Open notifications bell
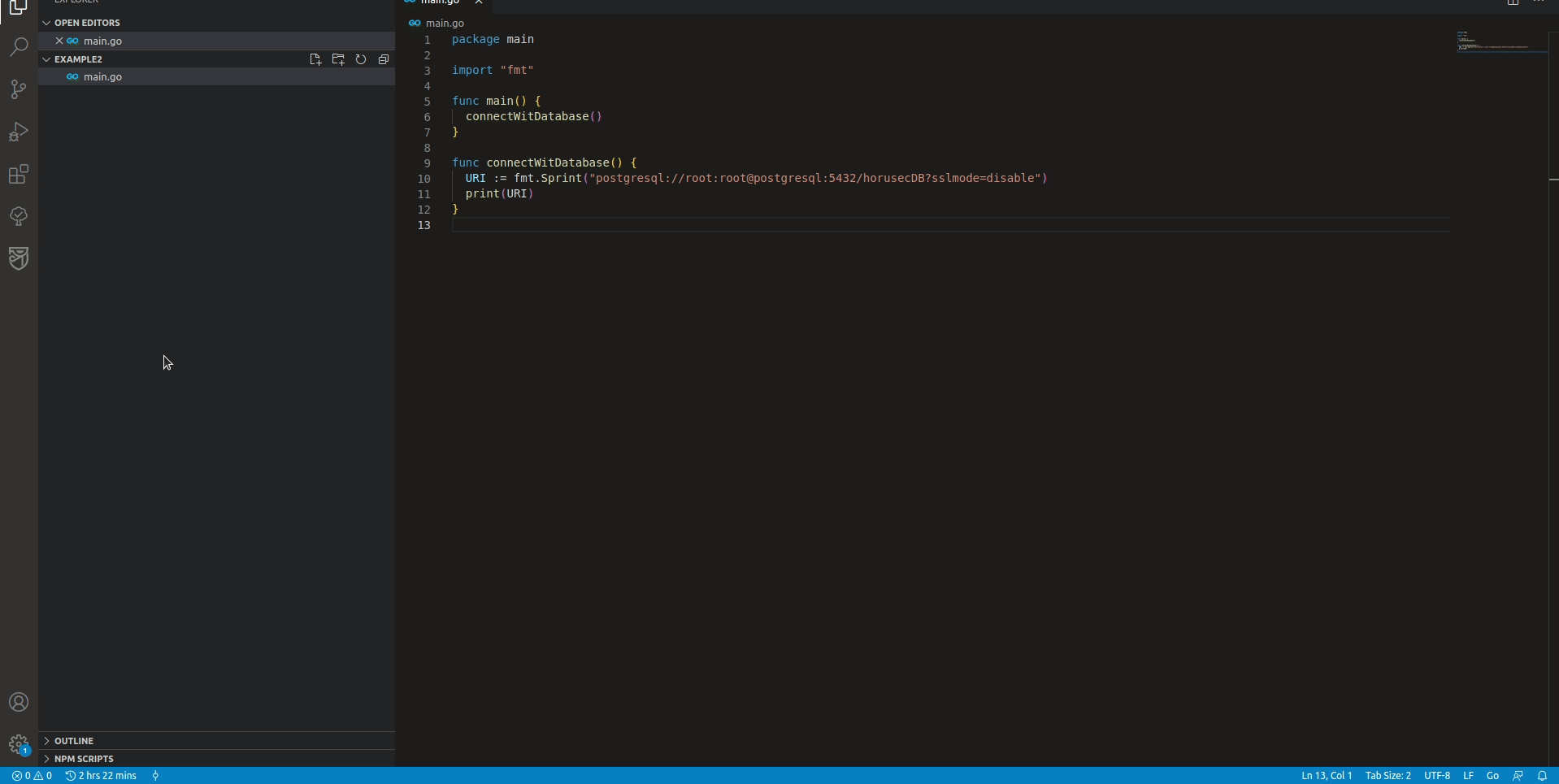Image resolution: width=1559 pixels, height=784 pixels. point(1542,776)
